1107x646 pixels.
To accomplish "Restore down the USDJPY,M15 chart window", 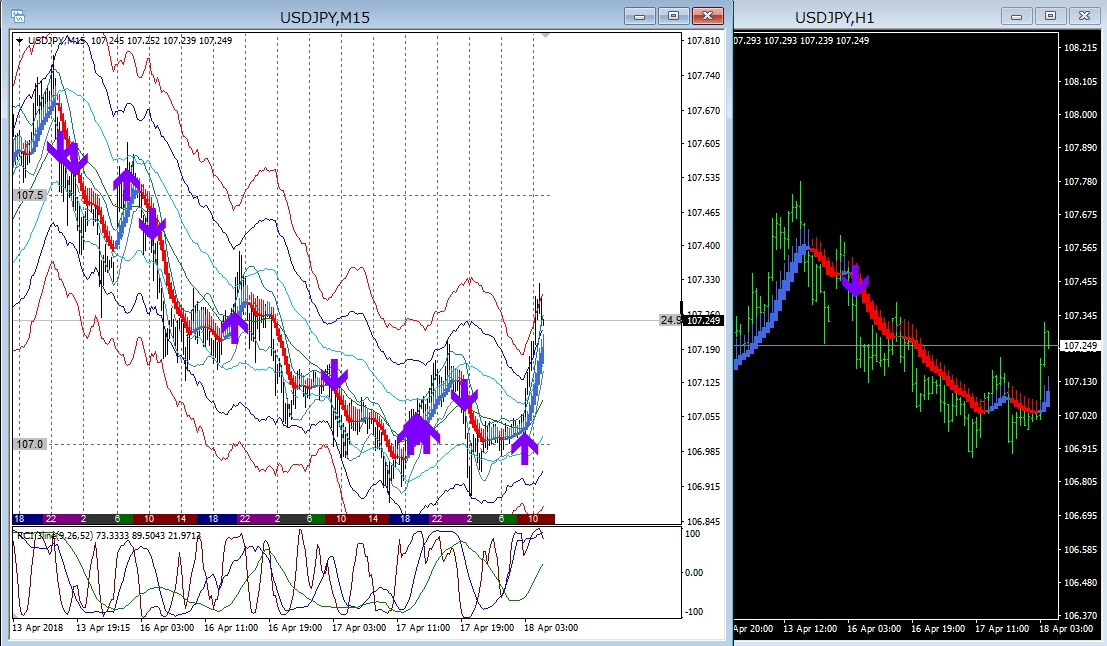I will (673, 16).
